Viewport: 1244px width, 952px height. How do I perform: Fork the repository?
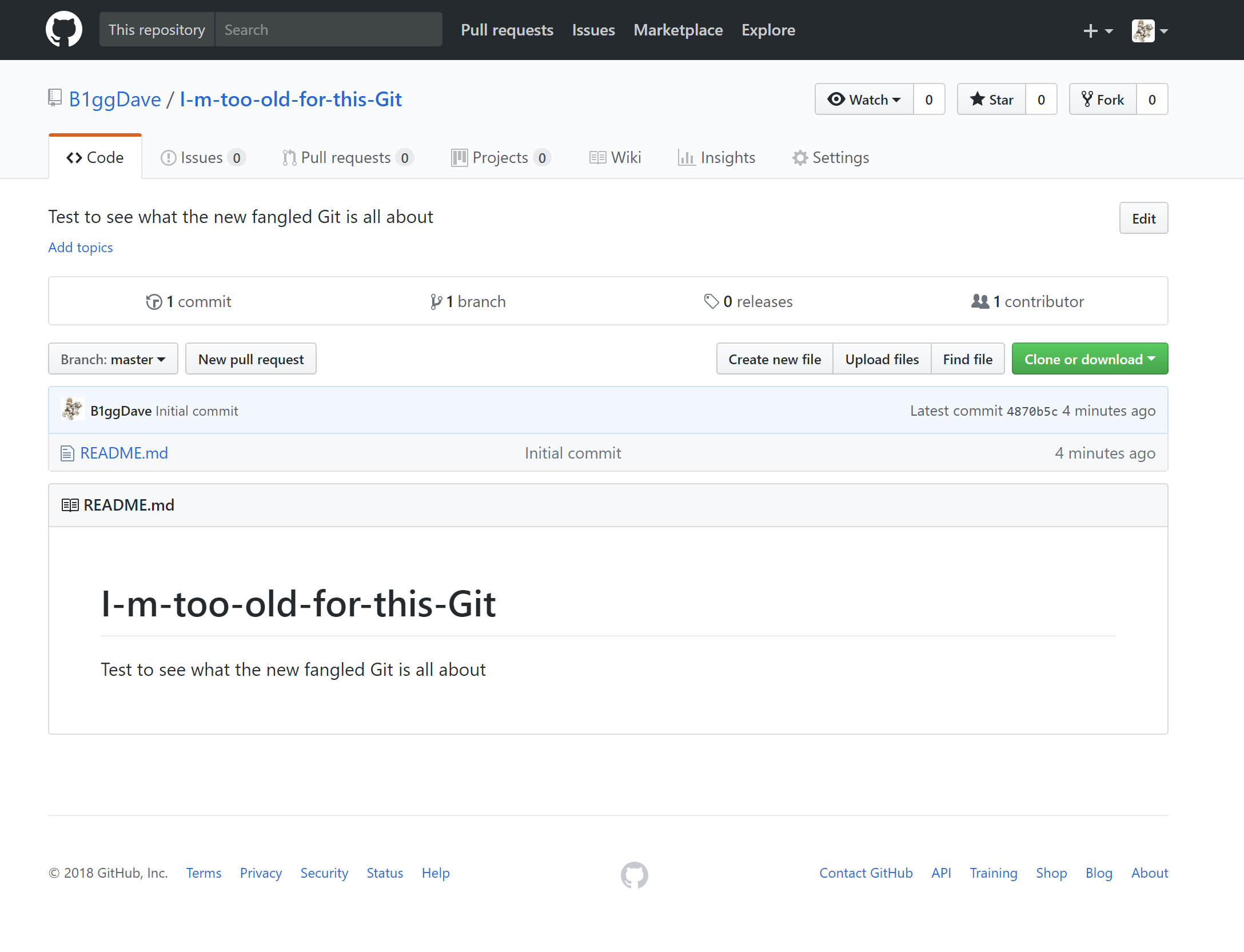pyautogui.click(x=1103, y=99)
